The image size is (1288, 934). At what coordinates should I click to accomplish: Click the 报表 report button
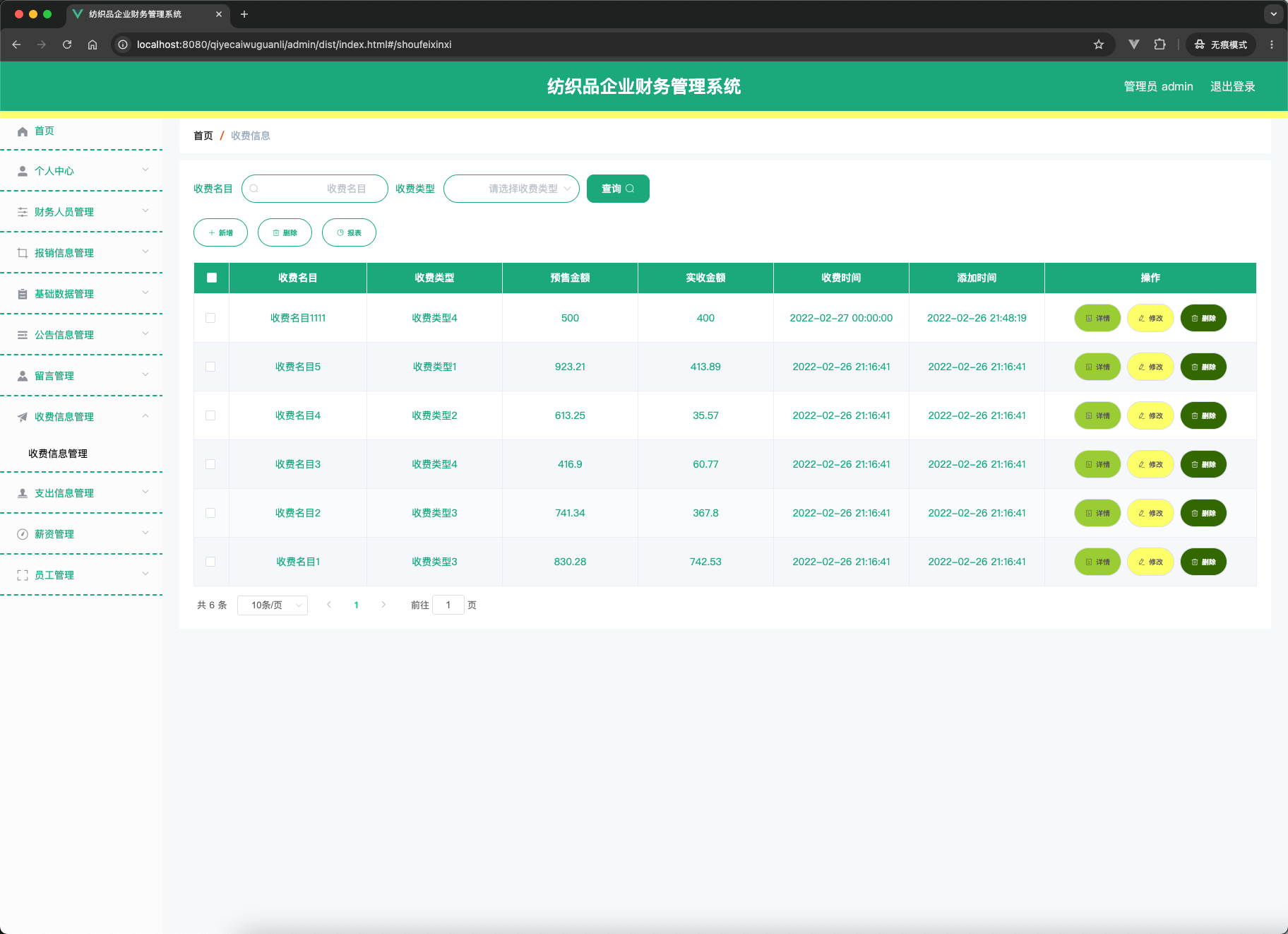point(349,232)
